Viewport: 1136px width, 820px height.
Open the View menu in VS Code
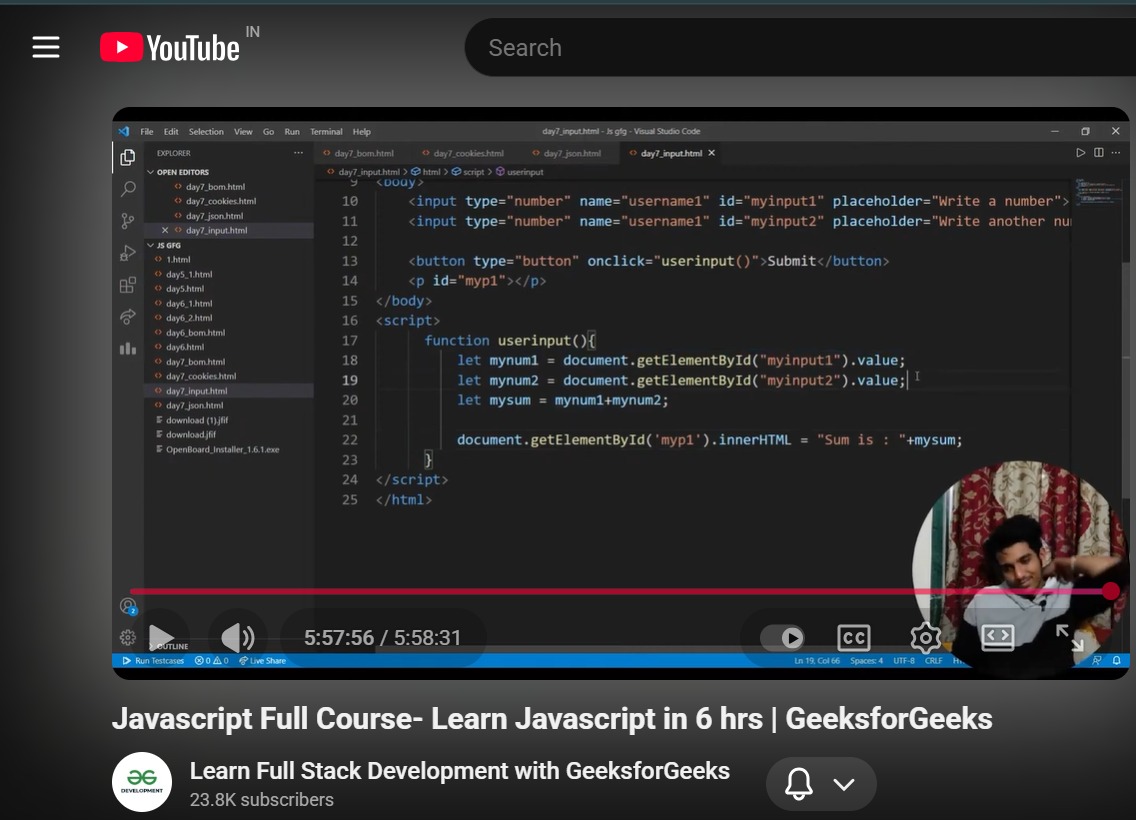[x=243, y=132]
